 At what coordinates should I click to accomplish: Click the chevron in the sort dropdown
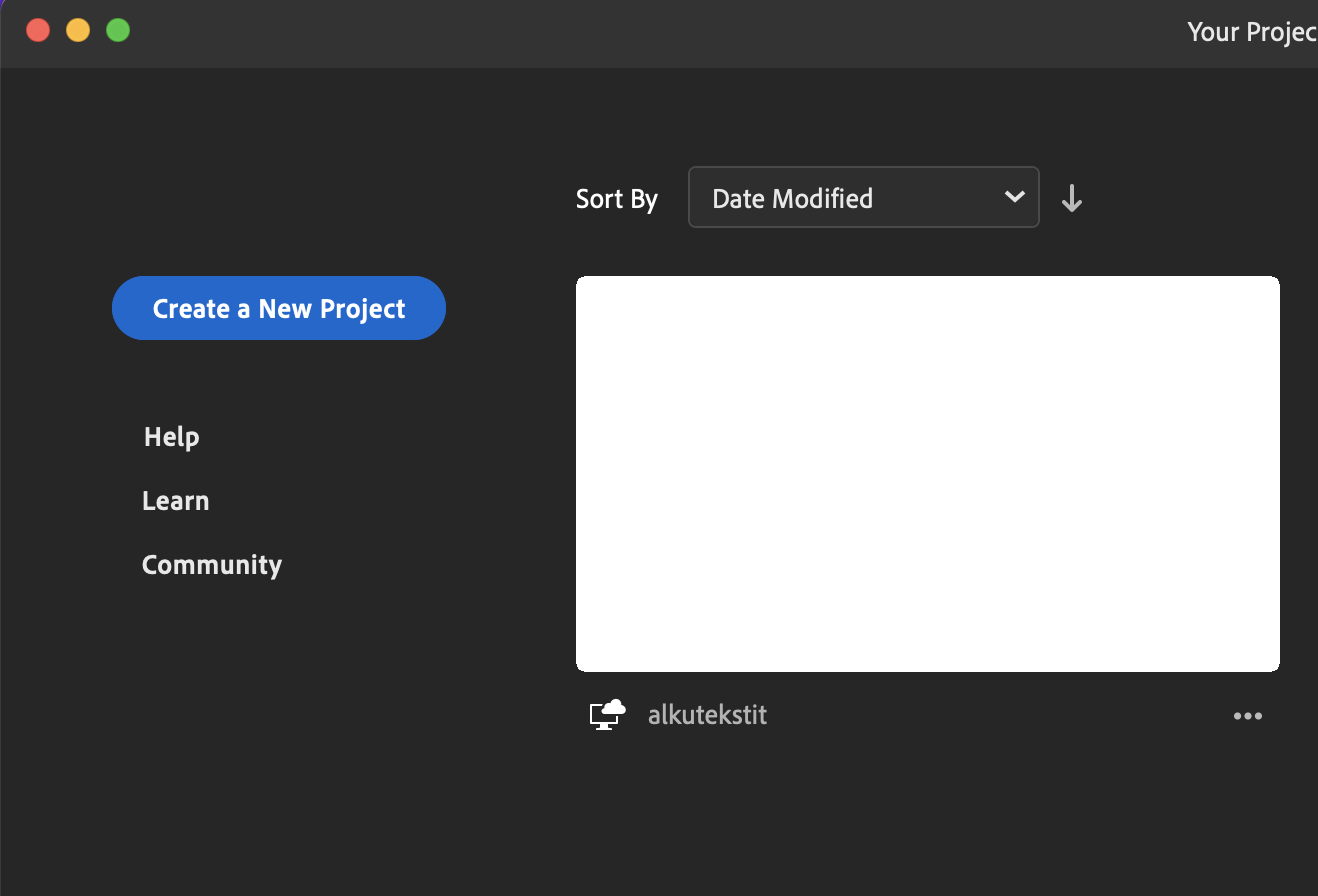[x=1014, y=197]
